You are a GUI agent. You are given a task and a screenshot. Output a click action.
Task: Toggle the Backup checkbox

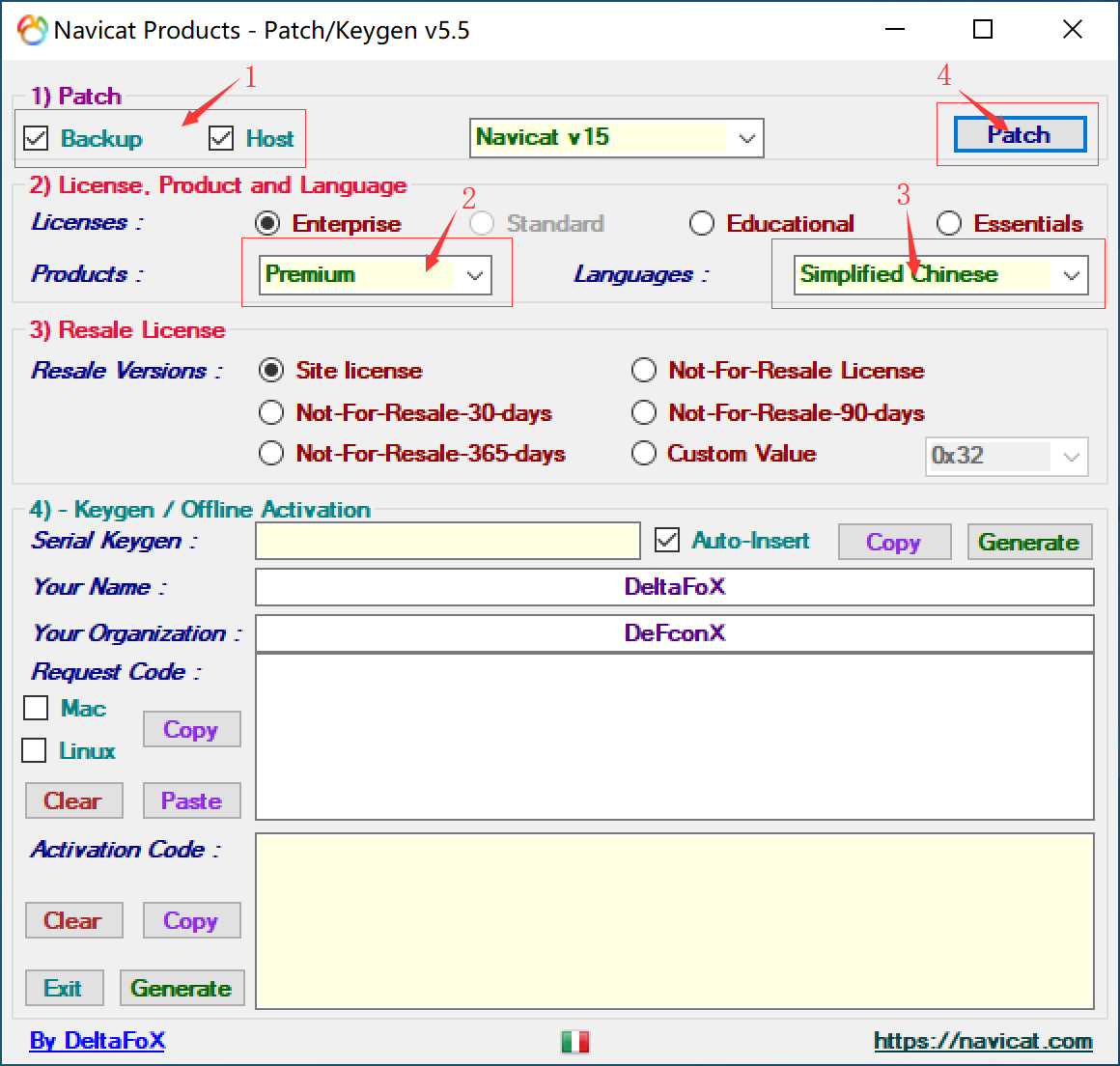[37, 138]
